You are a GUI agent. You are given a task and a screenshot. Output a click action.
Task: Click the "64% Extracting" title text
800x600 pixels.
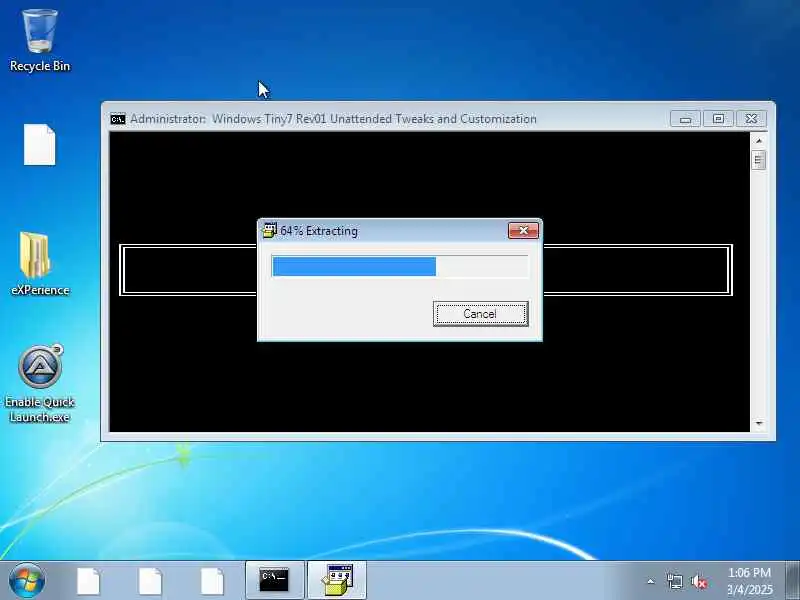point(319,231)
